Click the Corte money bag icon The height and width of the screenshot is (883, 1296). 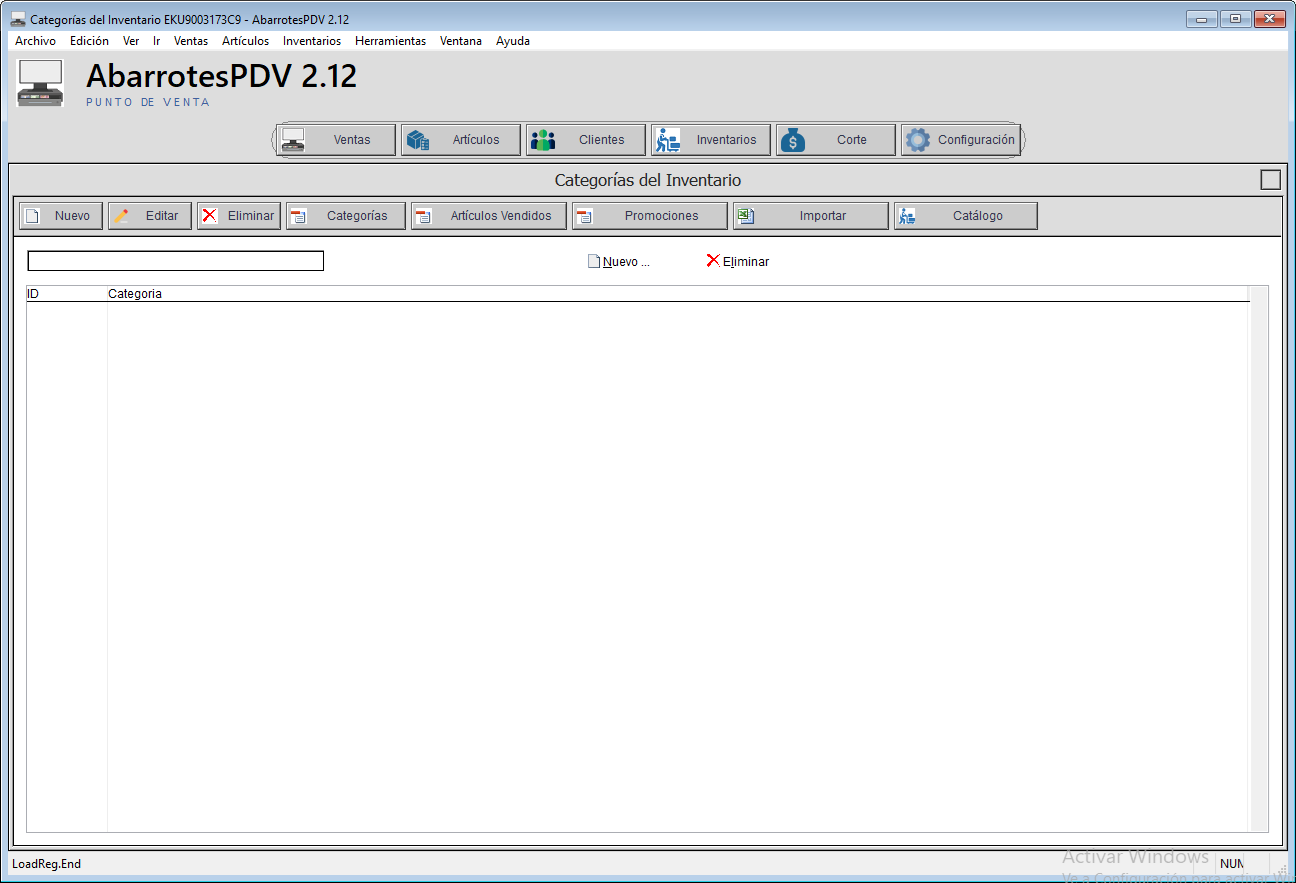[793, 140]
